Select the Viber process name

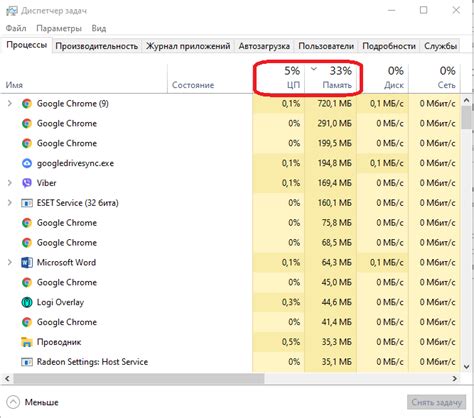(x=46, y=183)
